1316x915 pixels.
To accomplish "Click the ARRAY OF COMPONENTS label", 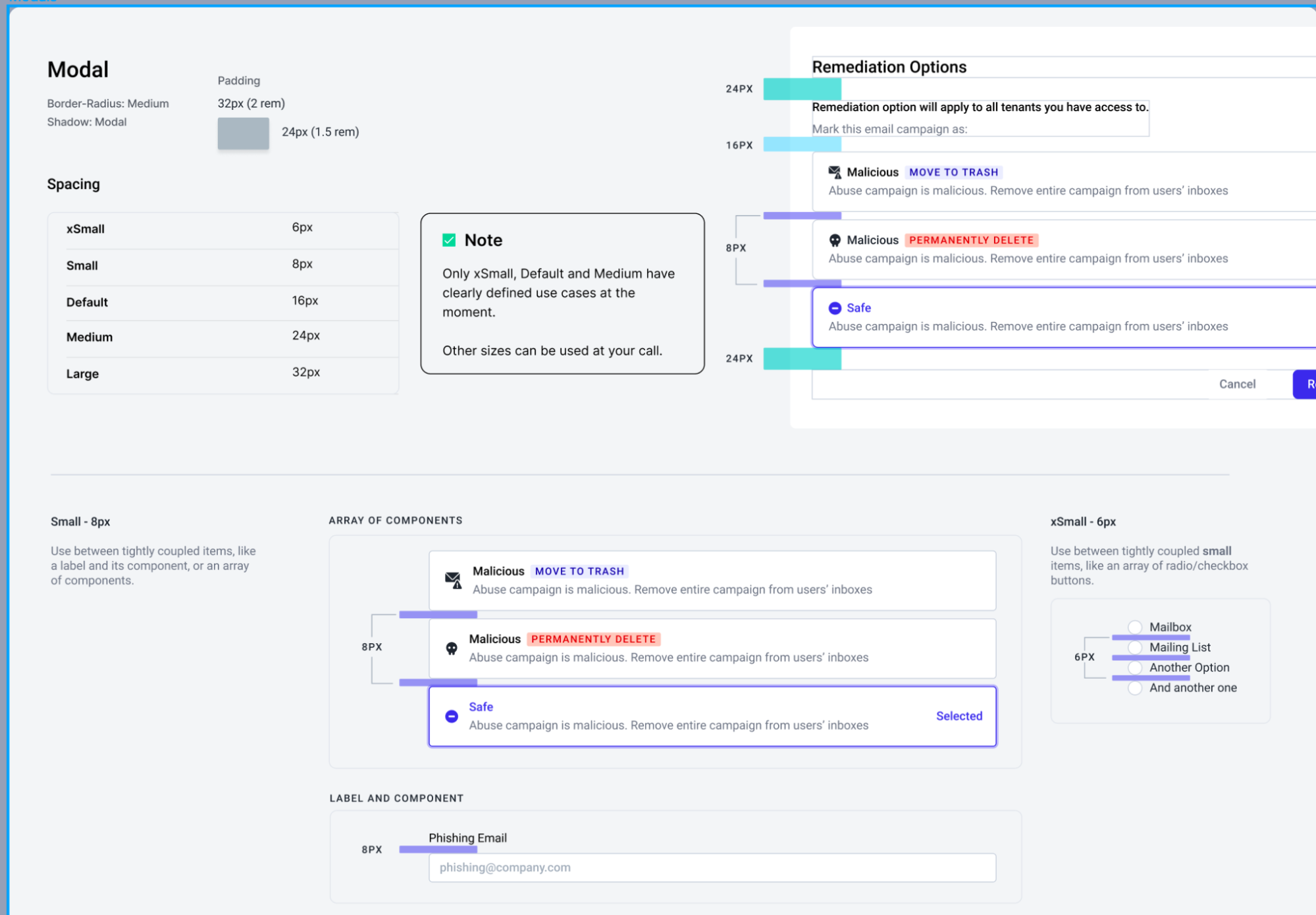I will click(x=396, y=521).
